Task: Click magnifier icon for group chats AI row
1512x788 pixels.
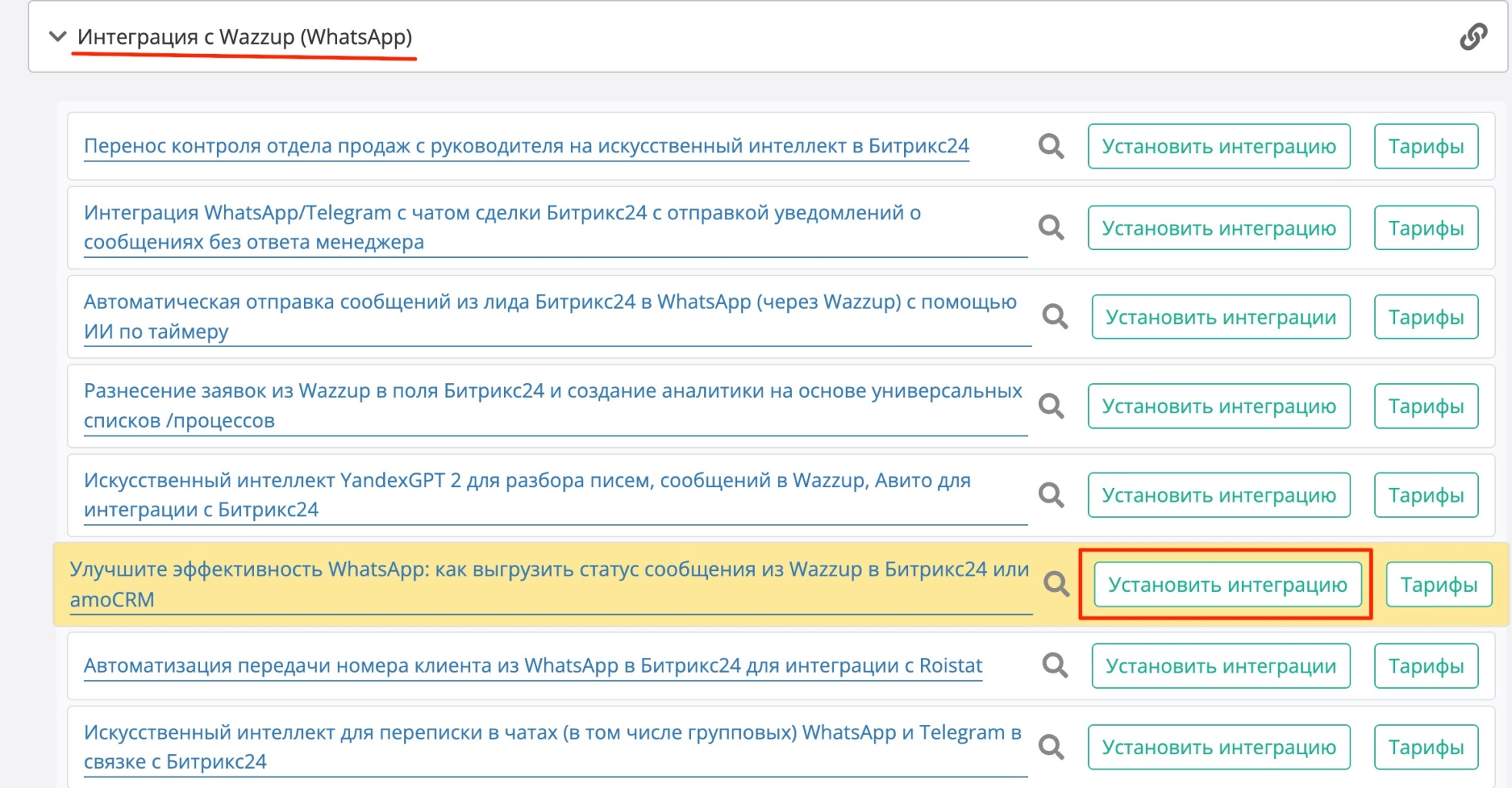Action: pos(1051,746)
